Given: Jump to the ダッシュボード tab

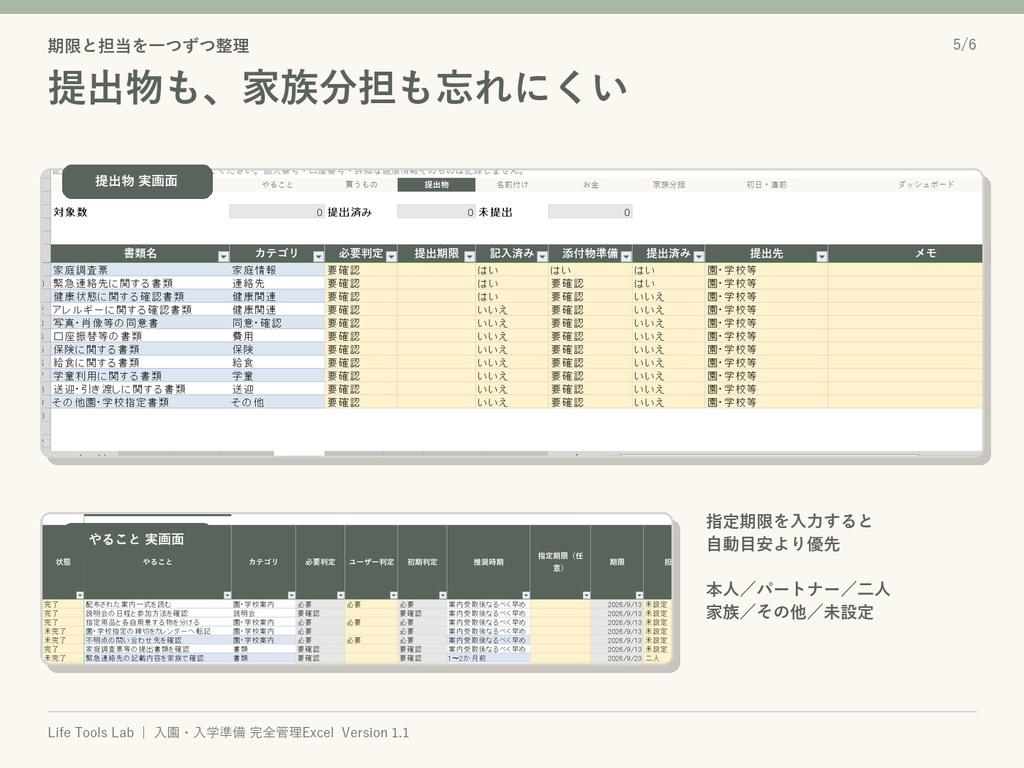Looking at the screenshot, I should (925, 185).
